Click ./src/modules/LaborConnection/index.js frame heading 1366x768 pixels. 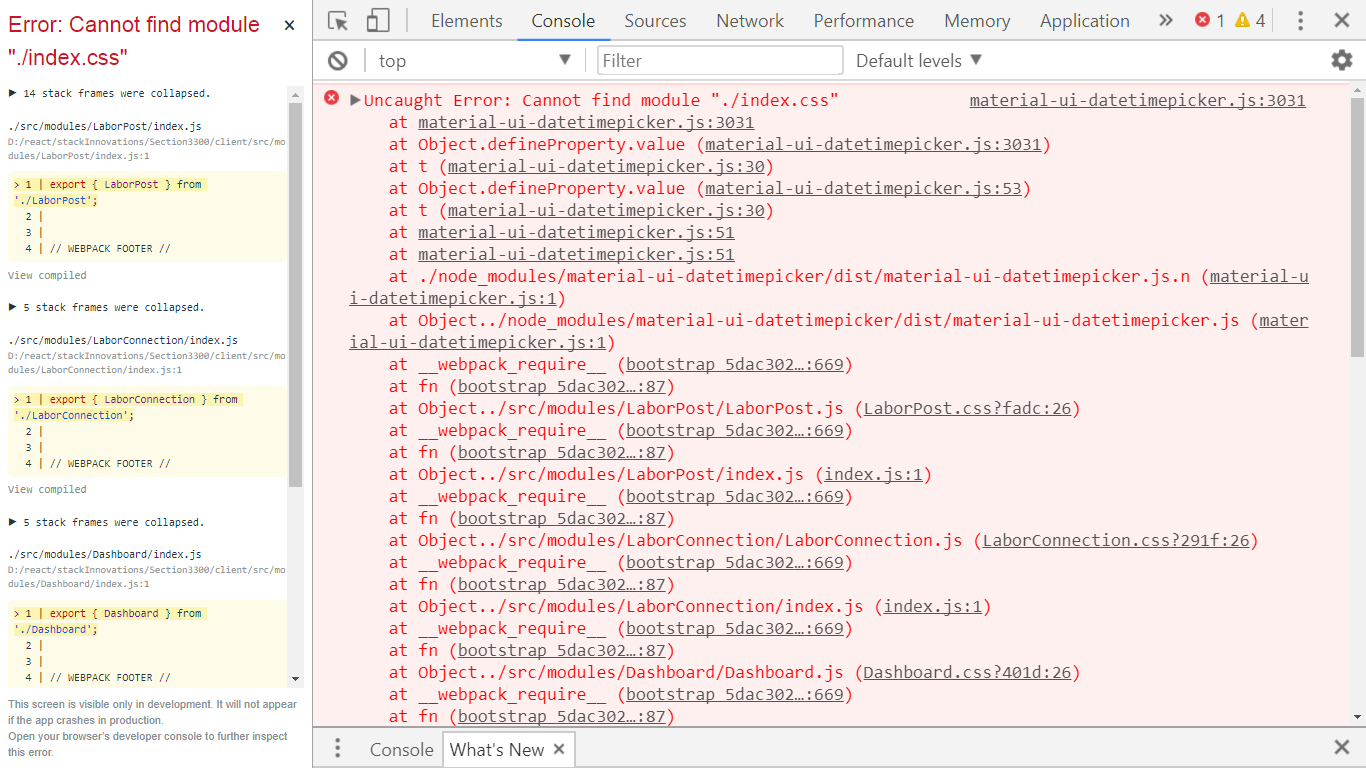[x=123, y=340]
